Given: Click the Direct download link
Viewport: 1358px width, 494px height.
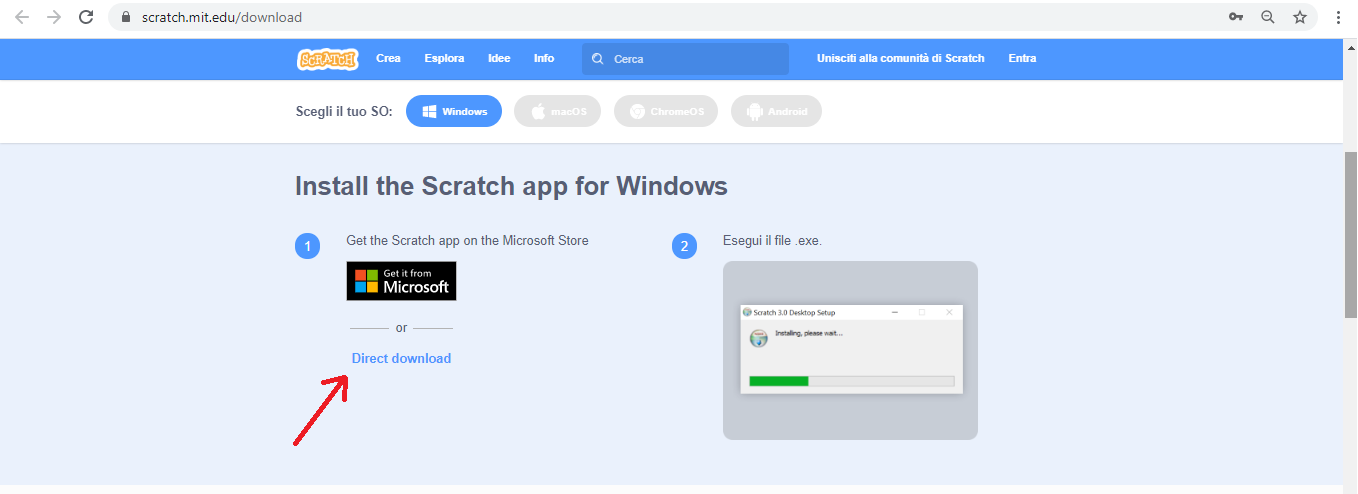Looking at the screenshot, I should click(401, 358).
